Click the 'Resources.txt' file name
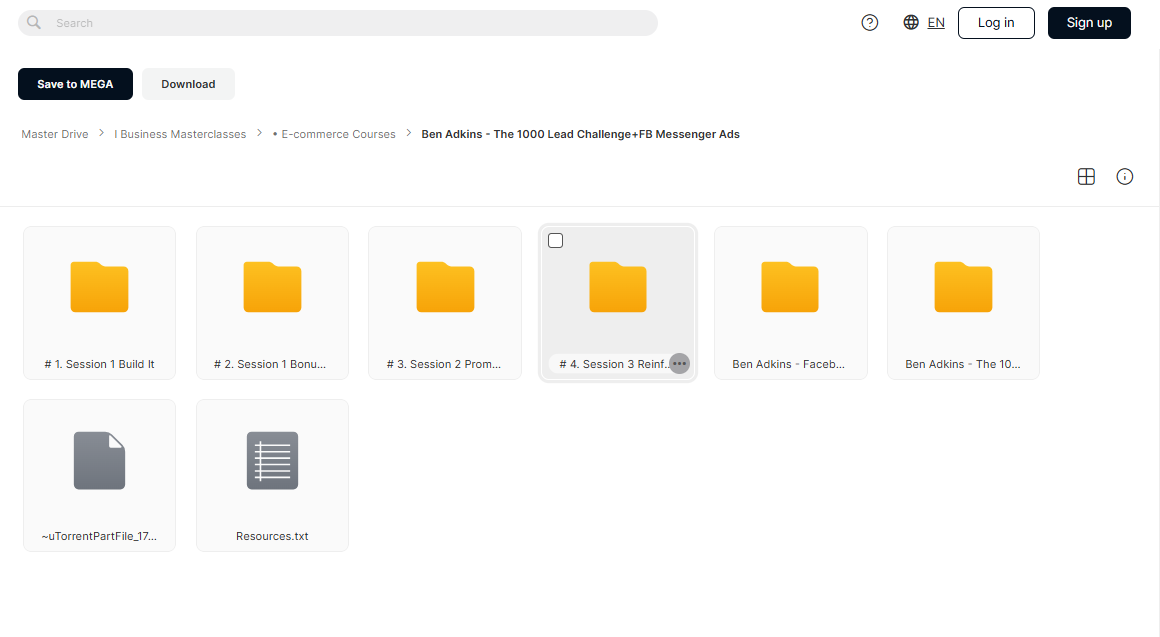Viewport: 1160px width, 637px height. coord(272,536)
